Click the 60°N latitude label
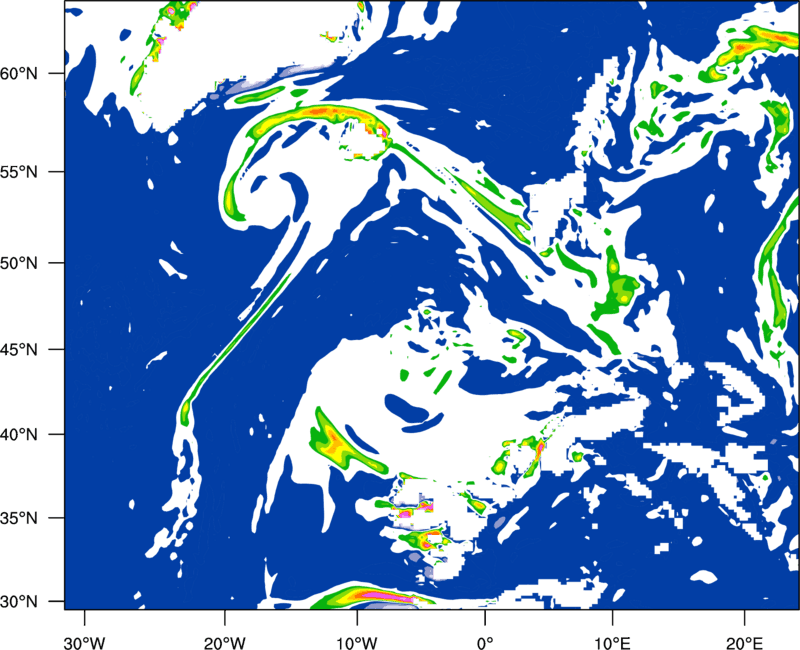Viewport: 800px width, 650px height. click(19, 74)
